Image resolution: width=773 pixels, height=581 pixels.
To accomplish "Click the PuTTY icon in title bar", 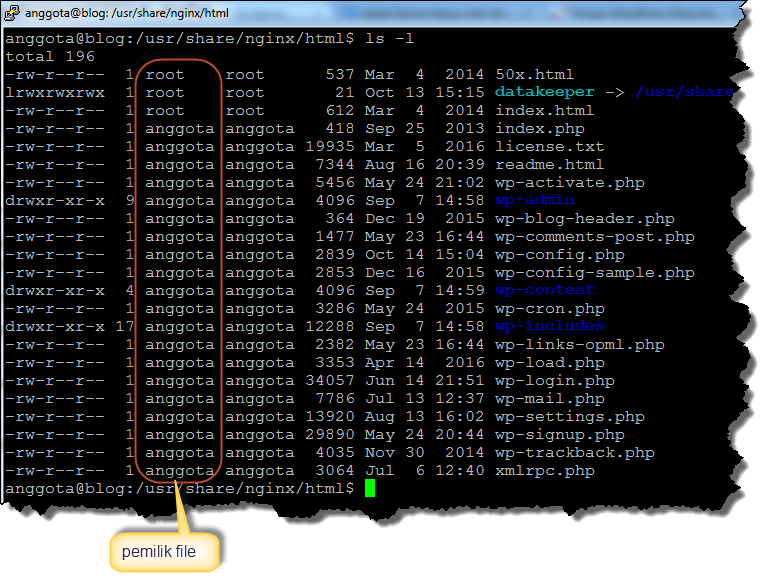I will [13, 13].
